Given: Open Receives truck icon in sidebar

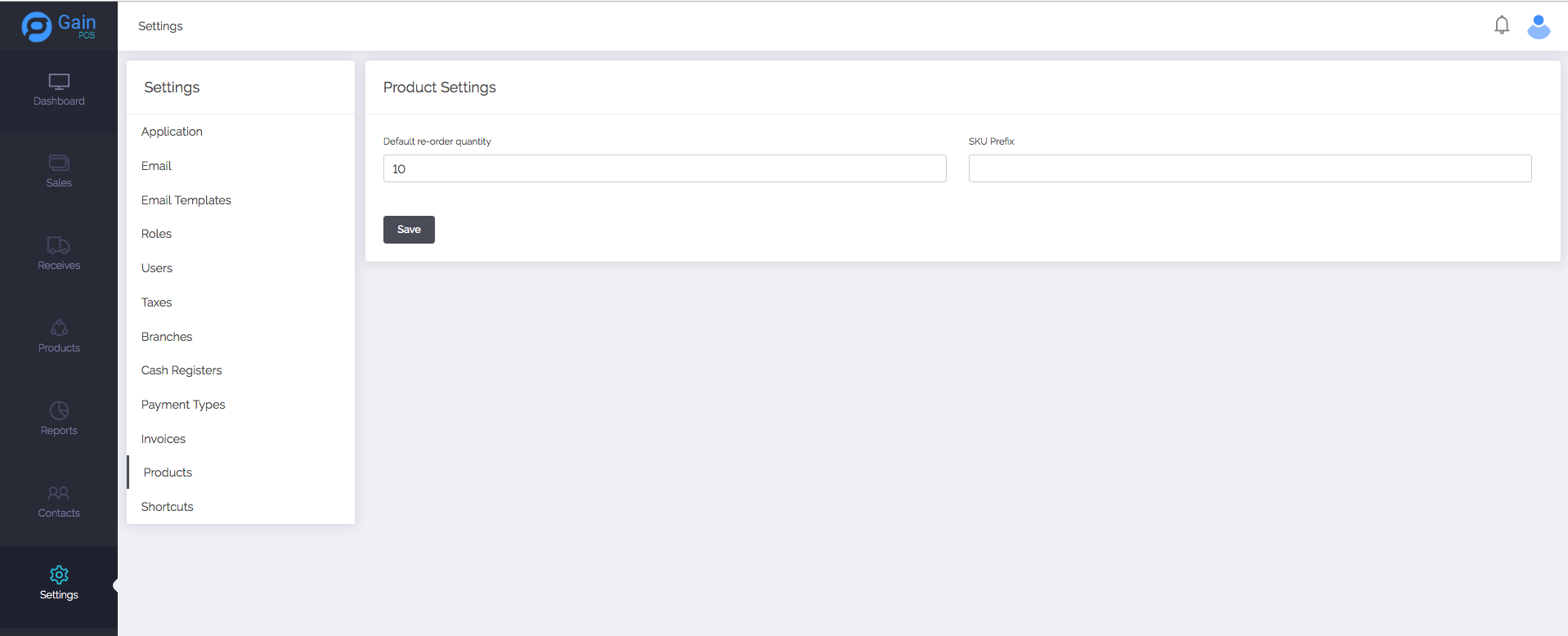Looking at the screenshot, I should coord(59,245).
